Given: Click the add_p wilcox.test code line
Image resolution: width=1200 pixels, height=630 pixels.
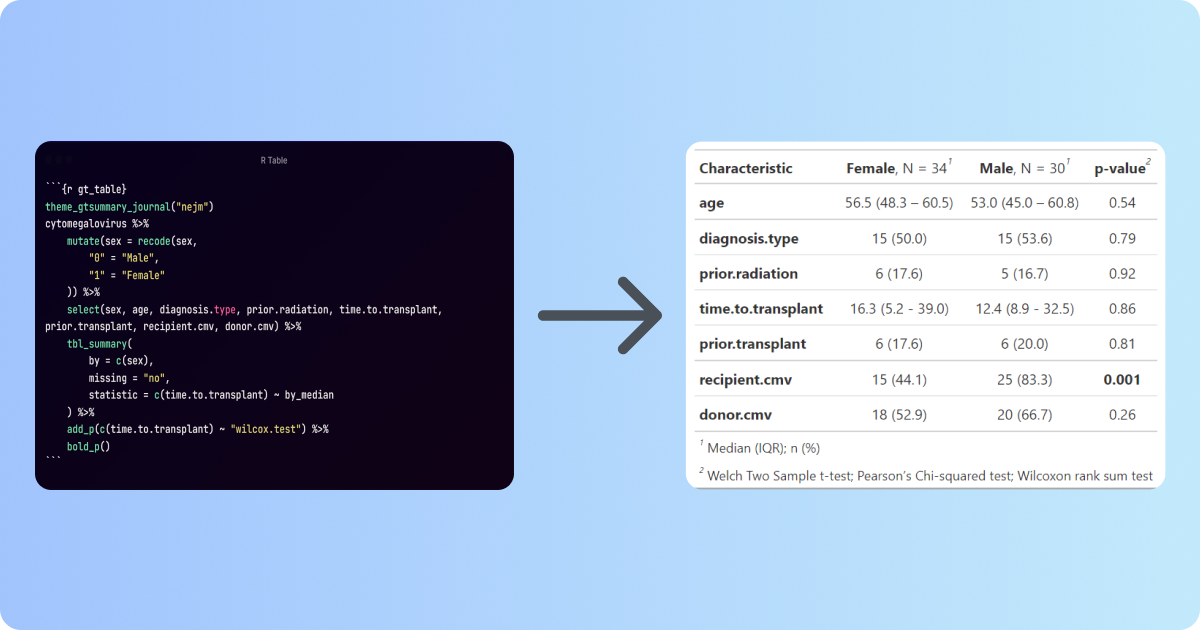Looking at the screenshot, I should (197, 429).
